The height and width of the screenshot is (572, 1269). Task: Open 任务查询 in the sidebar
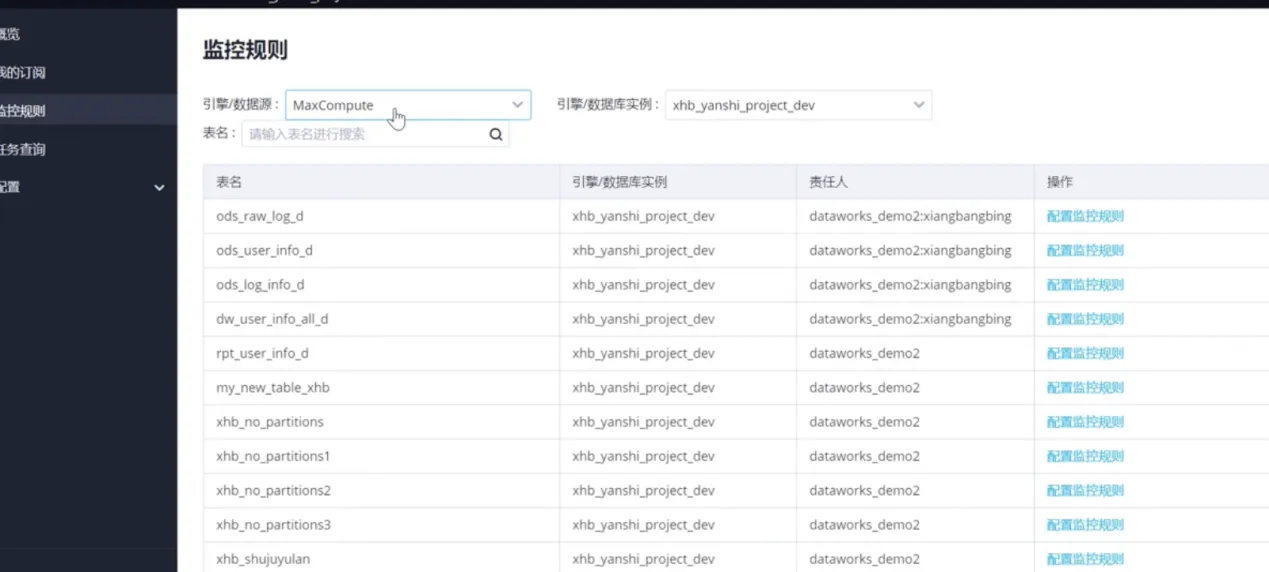(21, 149)
